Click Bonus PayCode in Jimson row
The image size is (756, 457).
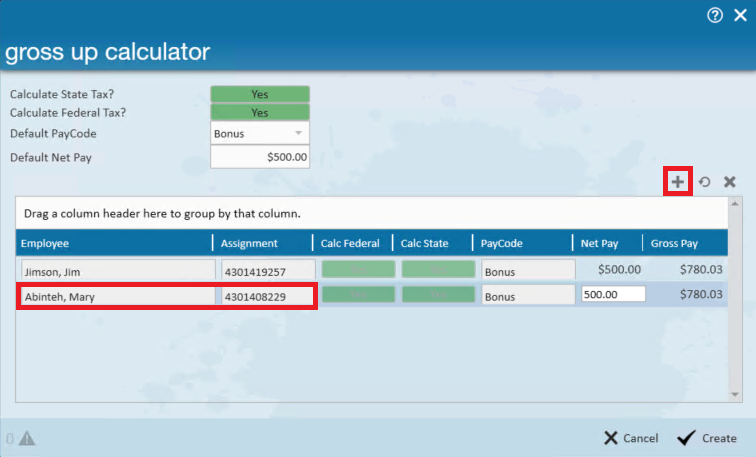pyautogui.click(x=528, y=270)
